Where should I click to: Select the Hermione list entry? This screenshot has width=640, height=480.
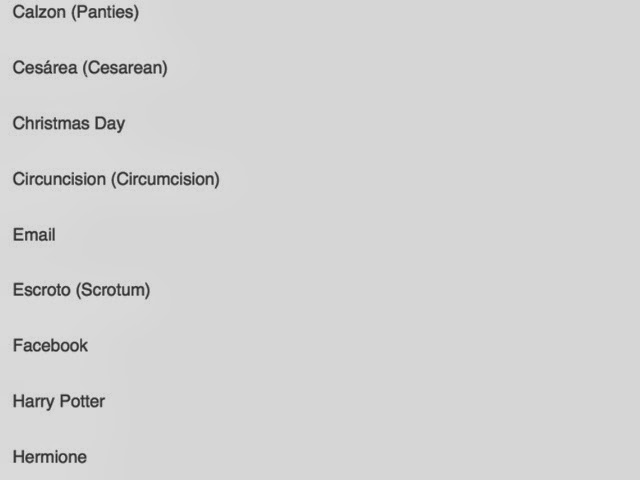coord(50,457)
